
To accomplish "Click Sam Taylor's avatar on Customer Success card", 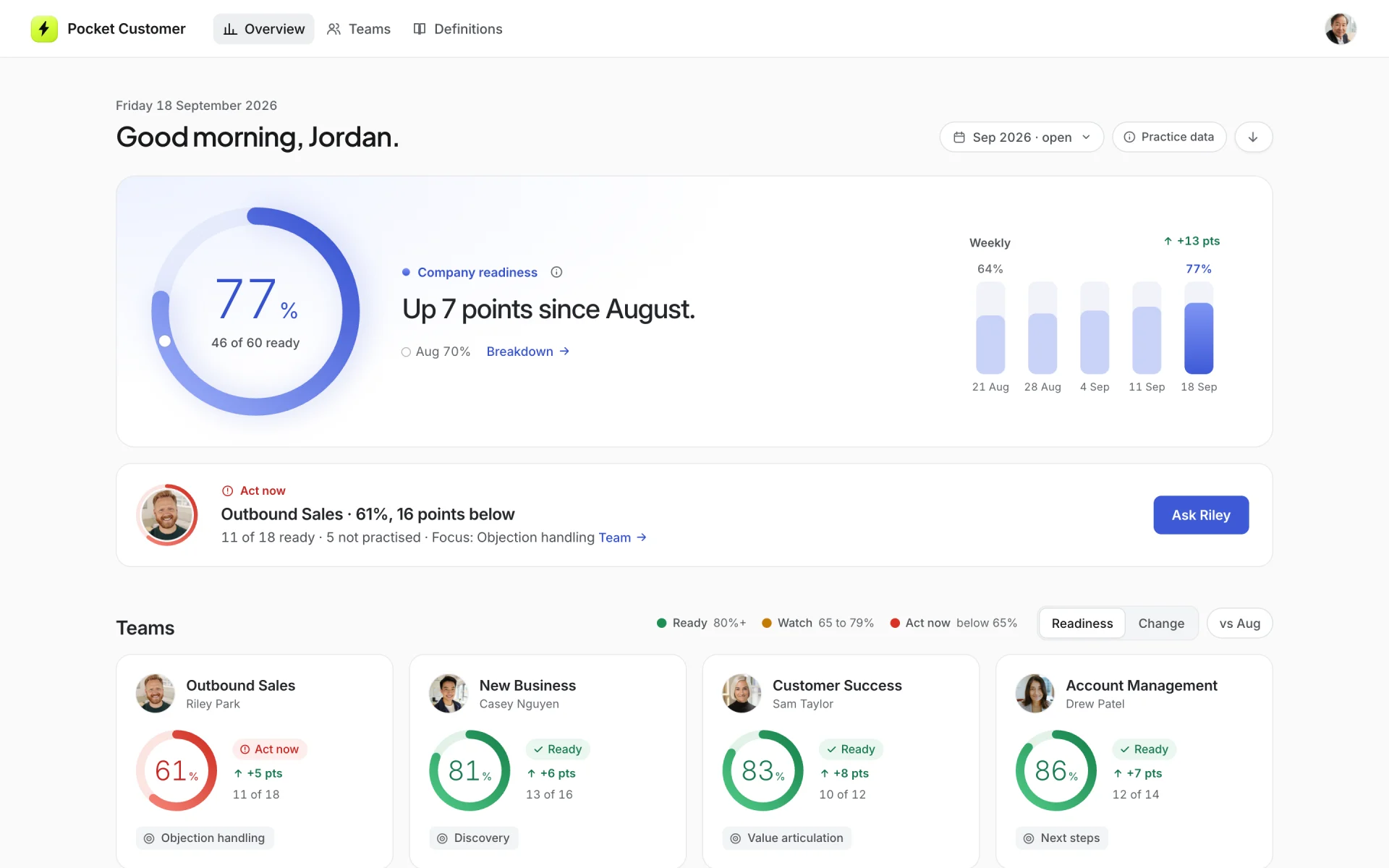I will pyautogui.click(x=742, y=693).
